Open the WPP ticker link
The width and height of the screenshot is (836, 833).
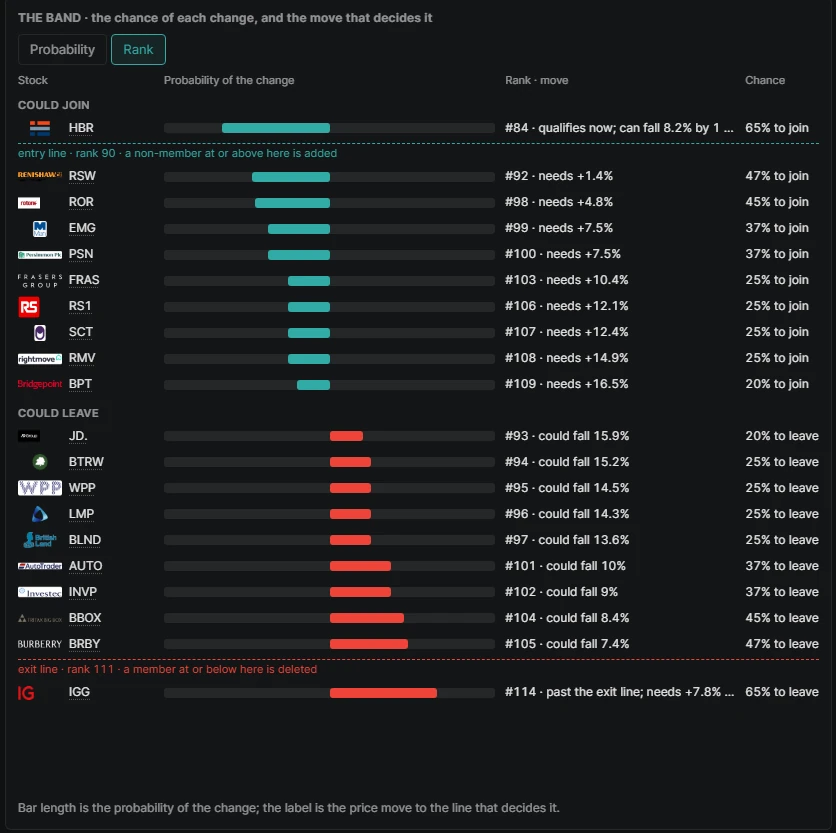coord(82,488)
